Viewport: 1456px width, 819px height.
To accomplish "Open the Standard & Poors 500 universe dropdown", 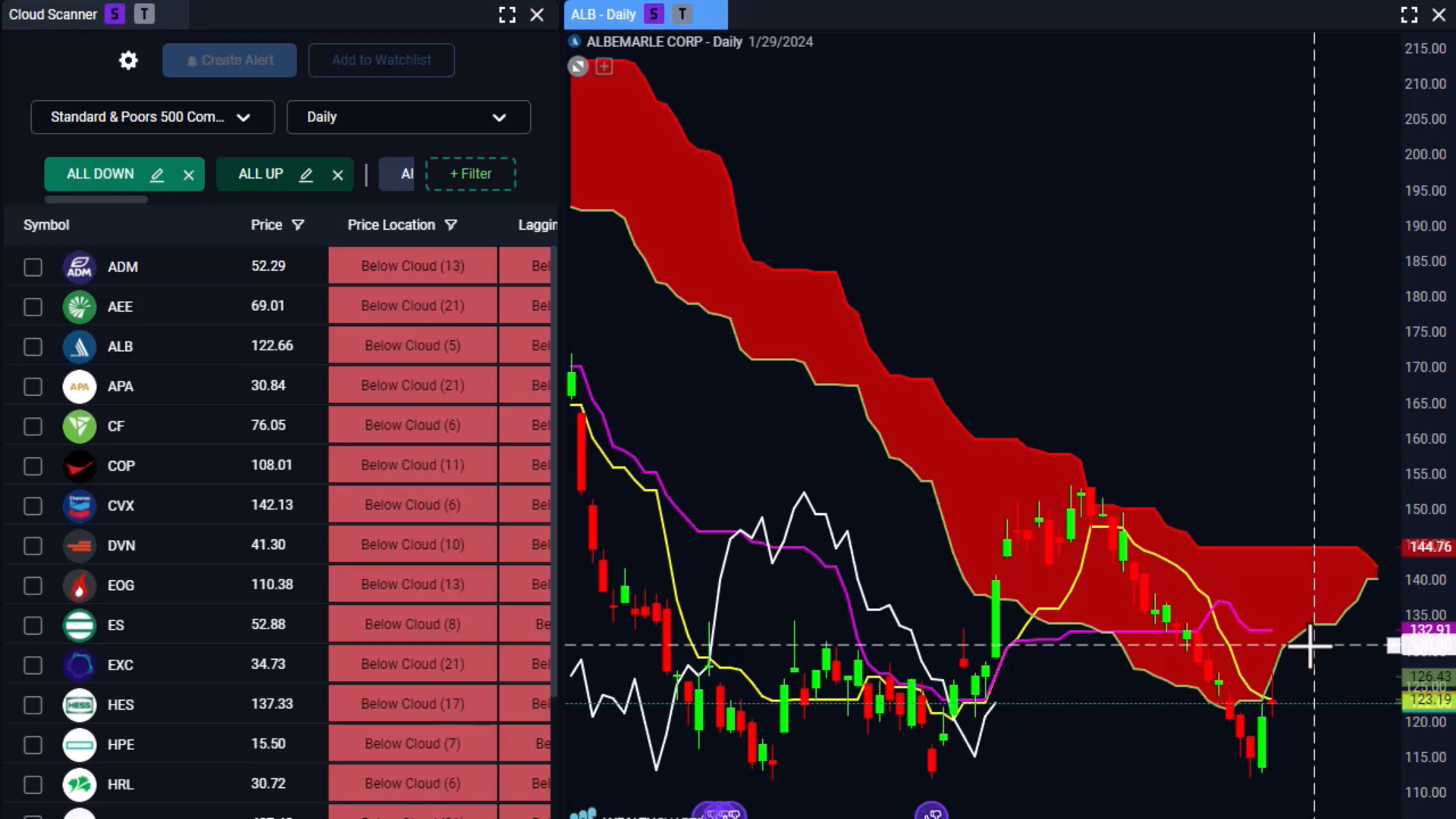I will click(x=152, y=117).
